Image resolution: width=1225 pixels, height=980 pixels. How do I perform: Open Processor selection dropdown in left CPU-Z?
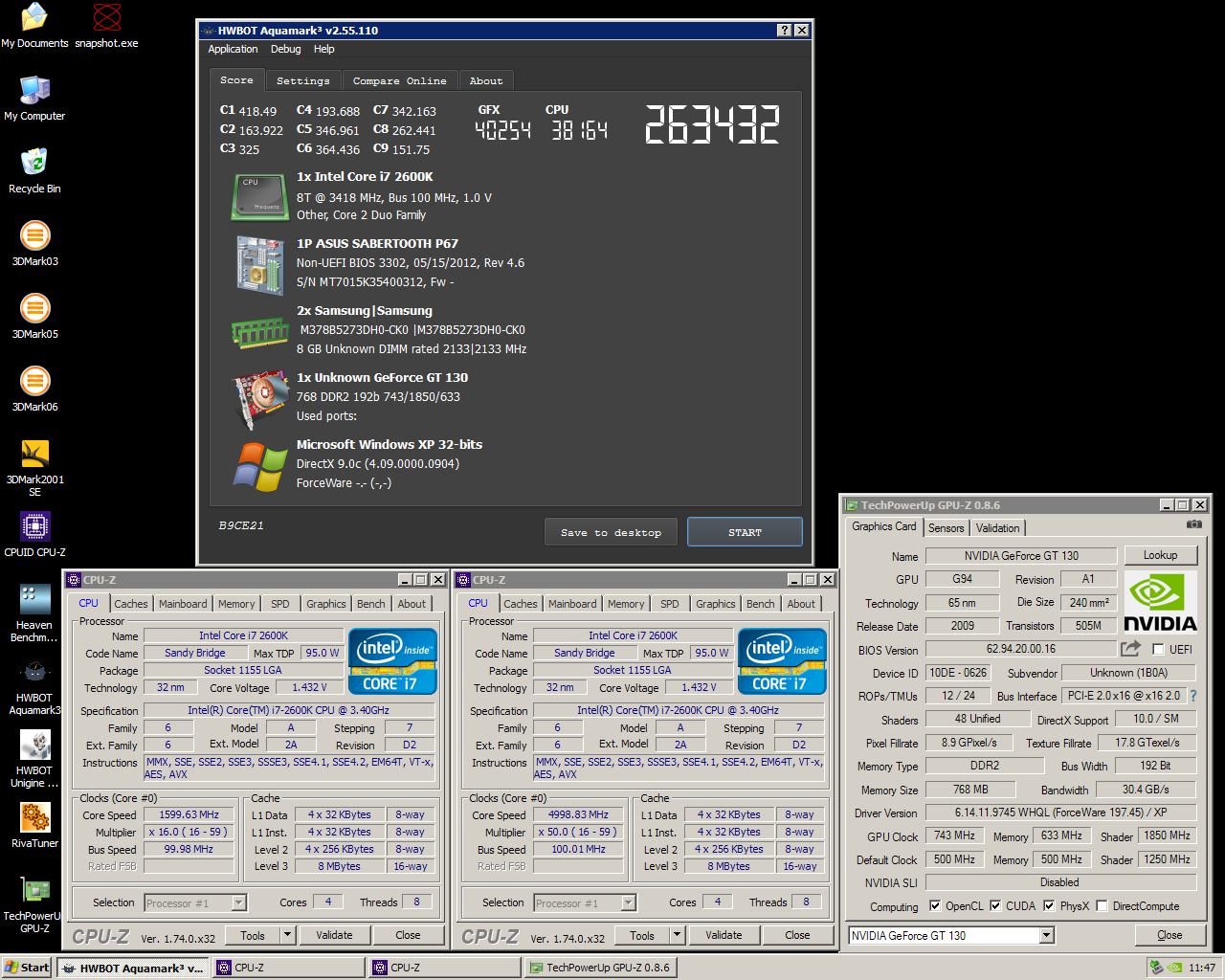pos(238,902)
